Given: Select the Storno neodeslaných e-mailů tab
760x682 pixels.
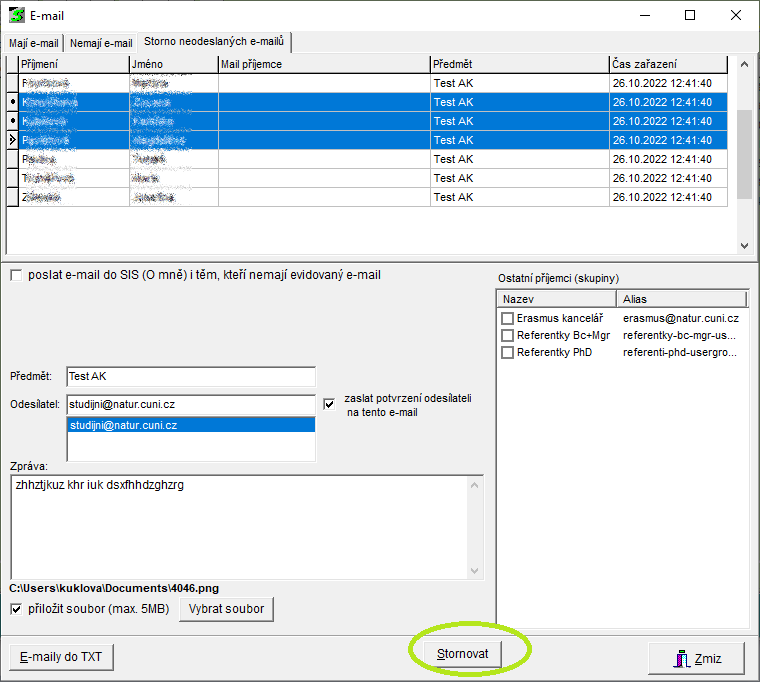Looking at the screenshot, I should [214, 42].
